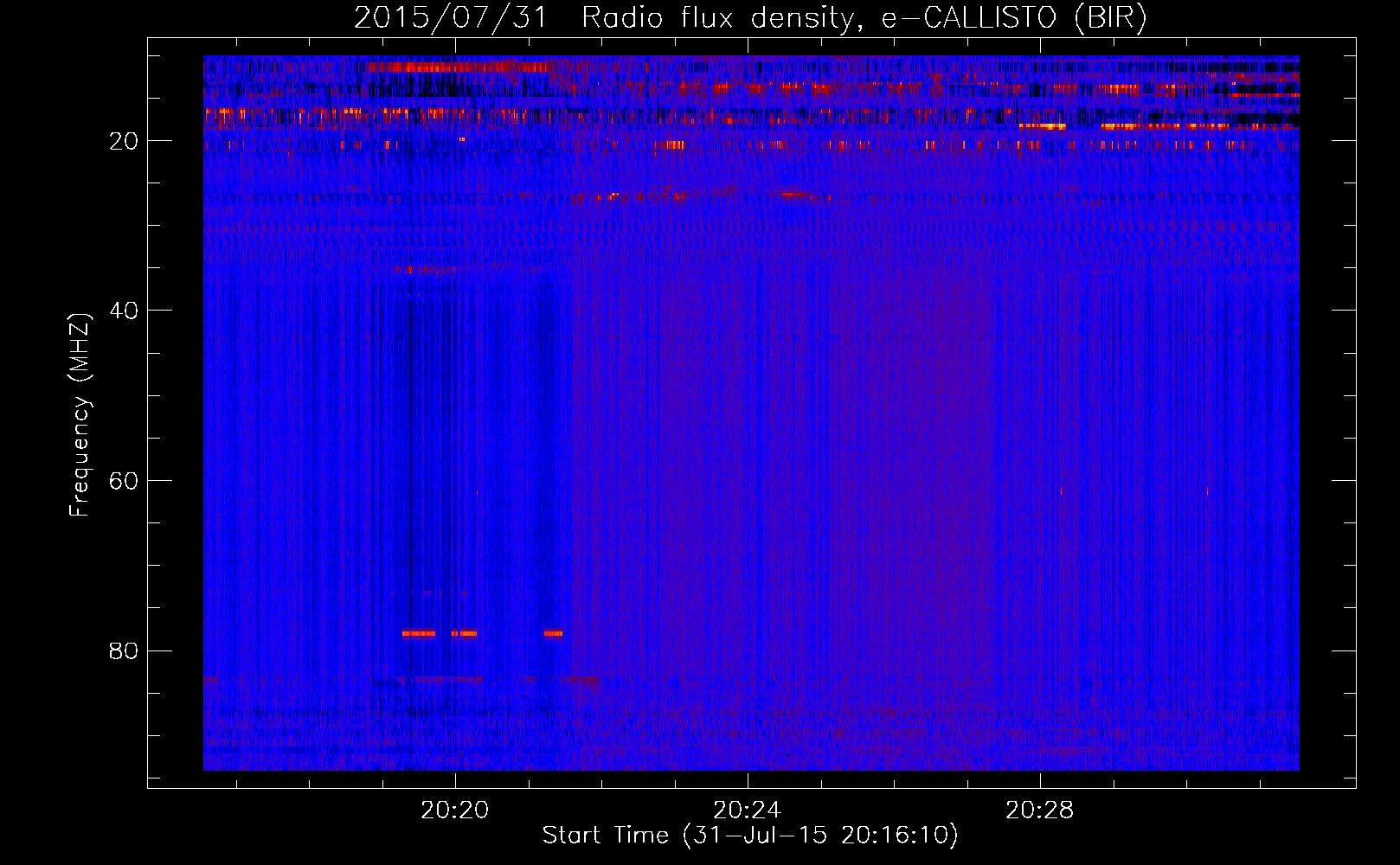
Task: Click the '20:28' time tick label
Action: pos(1040,811)
